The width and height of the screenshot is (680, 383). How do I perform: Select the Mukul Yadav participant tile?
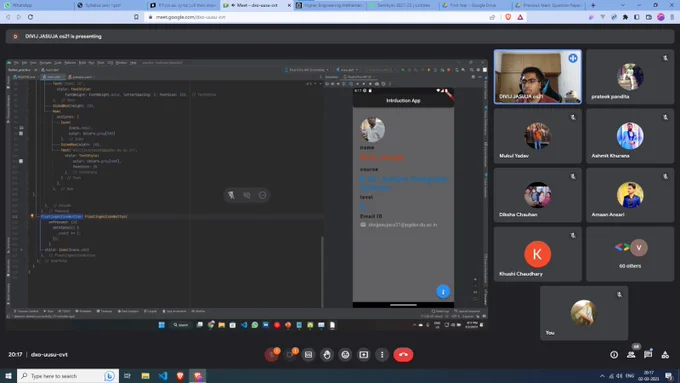pyautogui.click(x=538, y=136)
